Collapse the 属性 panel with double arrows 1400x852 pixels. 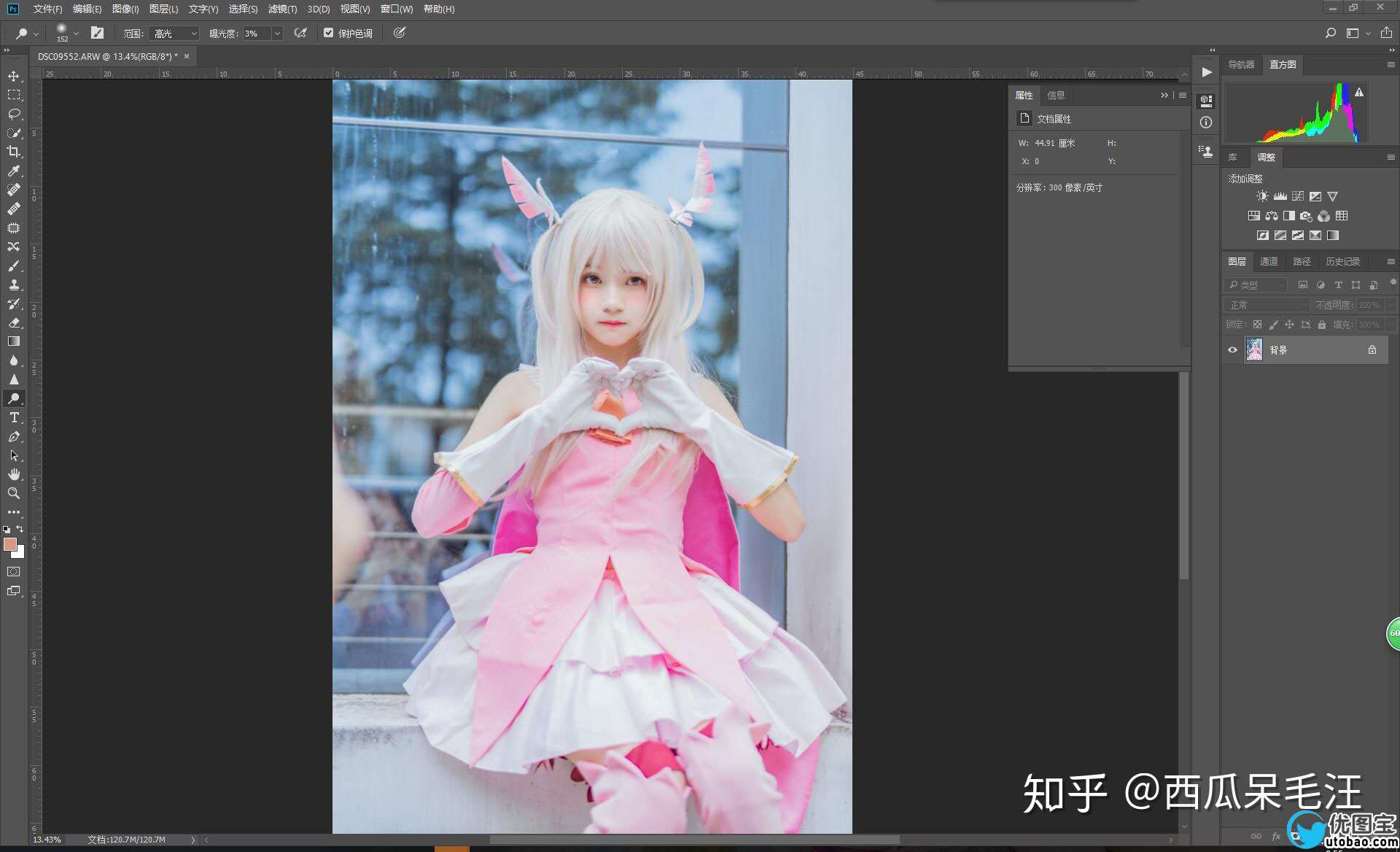pyautogui.click(x=1164, y=96)
